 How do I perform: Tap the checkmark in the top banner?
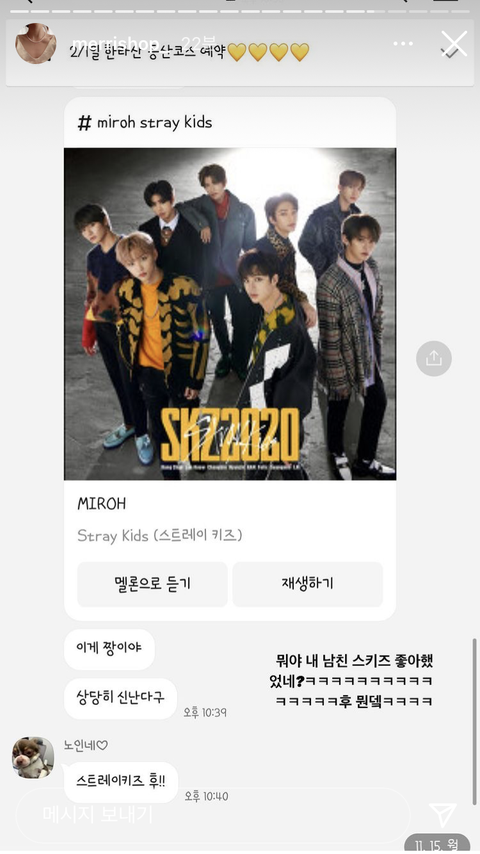pyautogui.click(x=448, y=52)
